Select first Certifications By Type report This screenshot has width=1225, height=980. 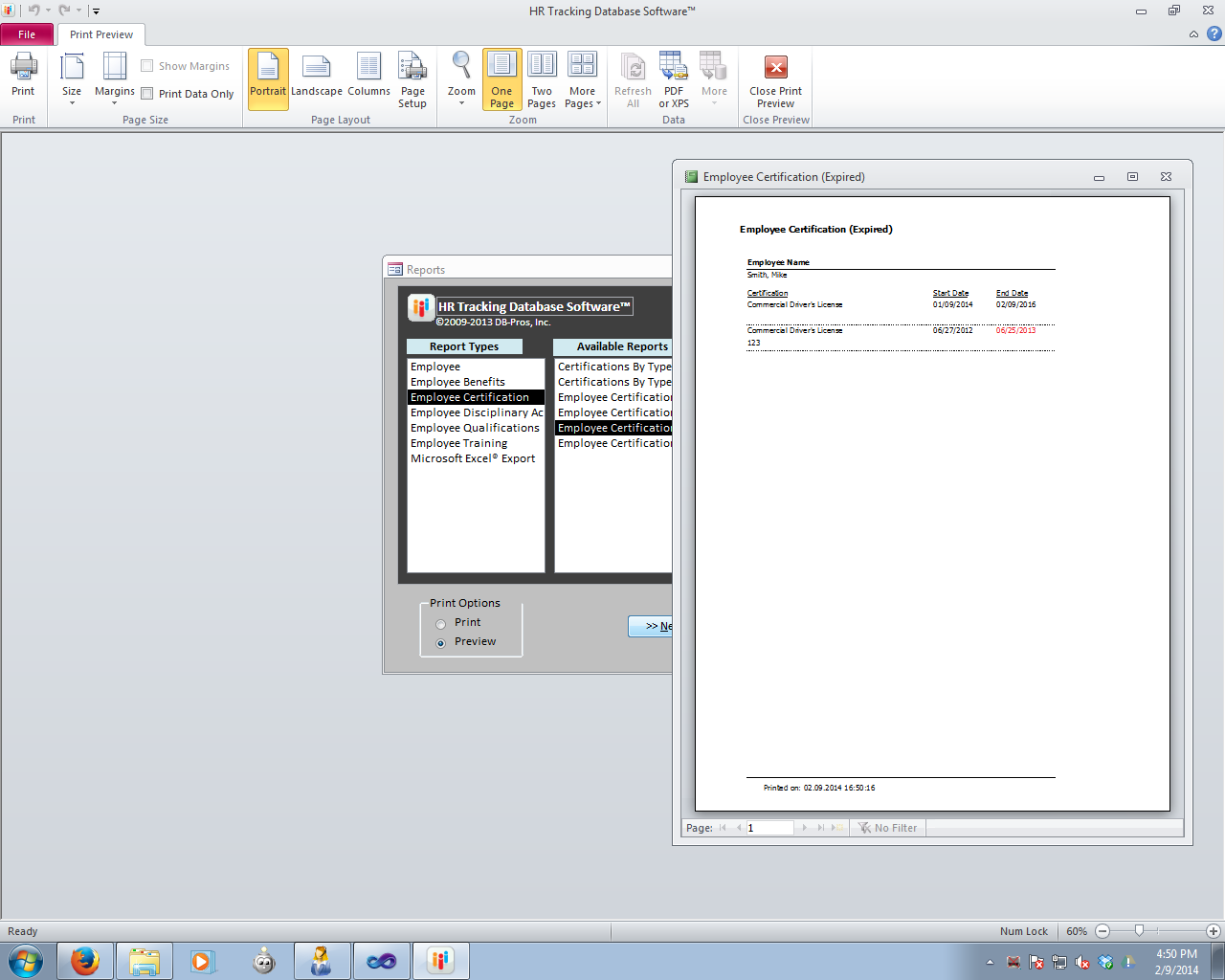click(614, 367)
